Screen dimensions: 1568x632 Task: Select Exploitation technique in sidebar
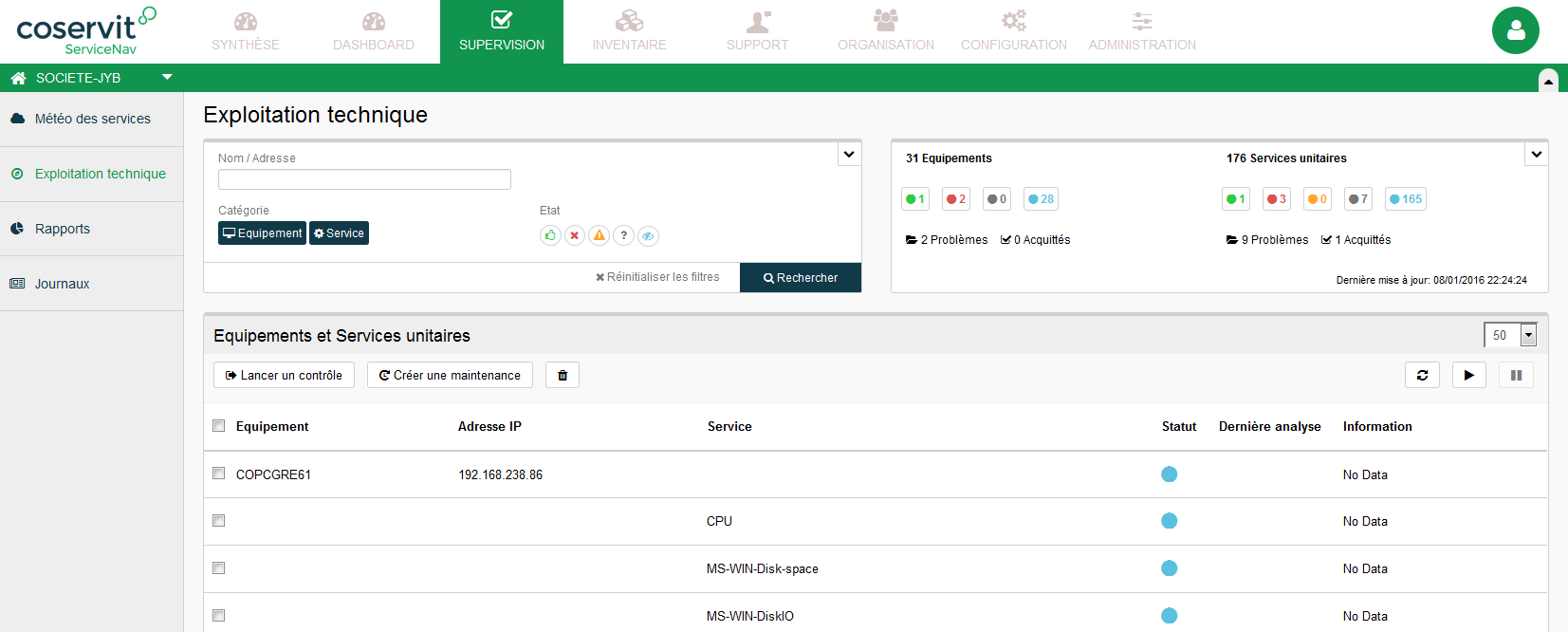(x=92, y=175)
